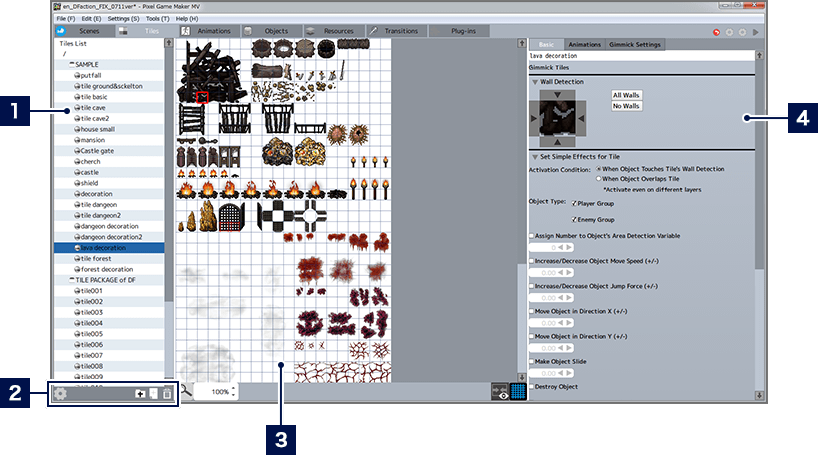Click the add new tileset page icon
The width and height of the screenshot is (818, 455).
pos(153,394)
